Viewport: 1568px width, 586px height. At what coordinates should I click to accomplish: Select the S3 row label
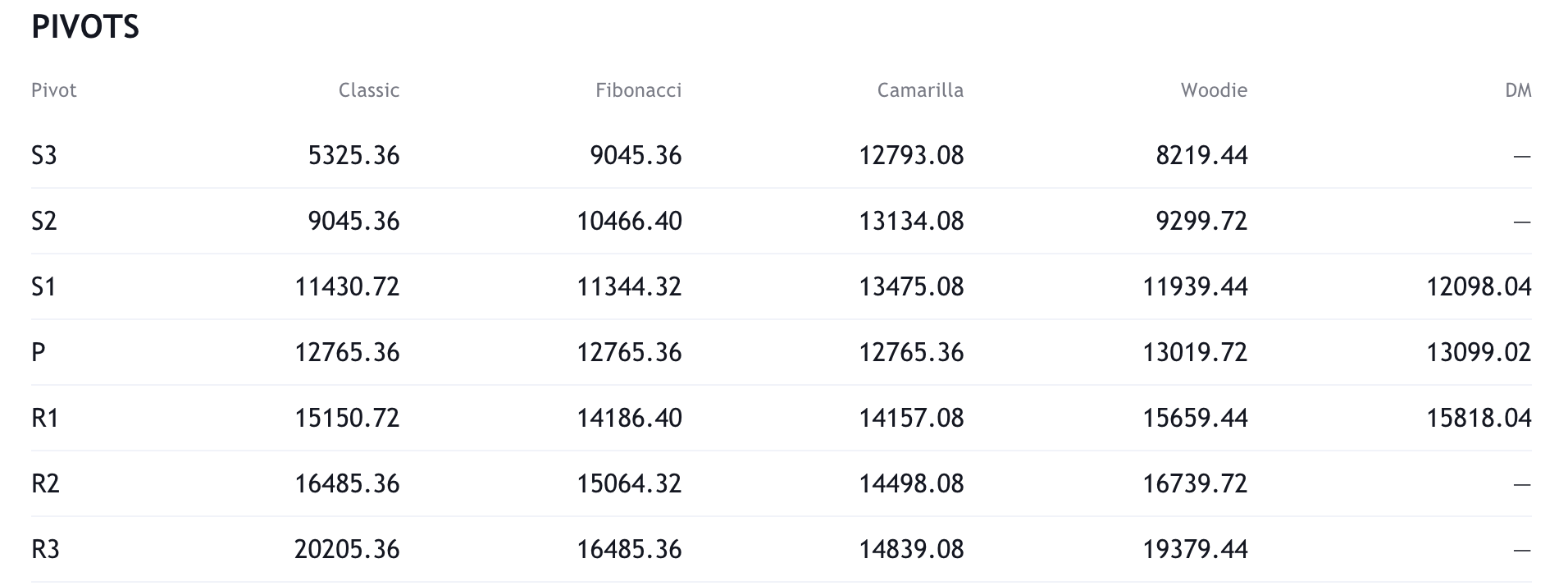[x=44, y=155]
